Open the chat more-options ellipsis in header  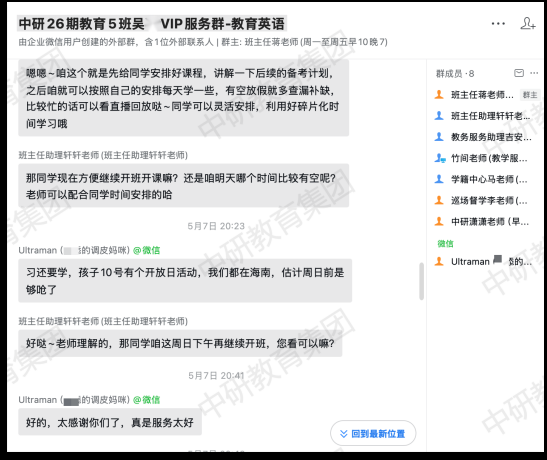498,24
